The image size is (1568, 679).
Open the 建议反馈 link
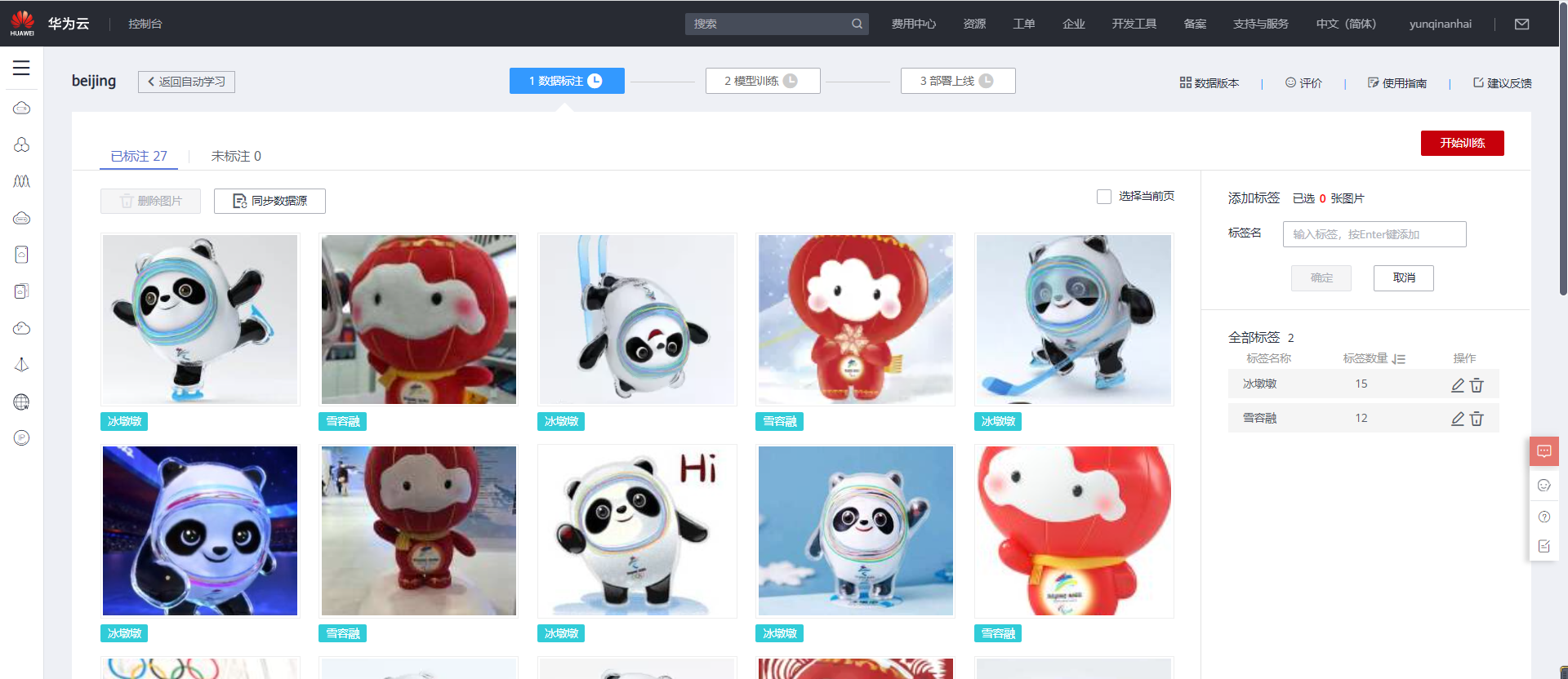pos(1502,83)
